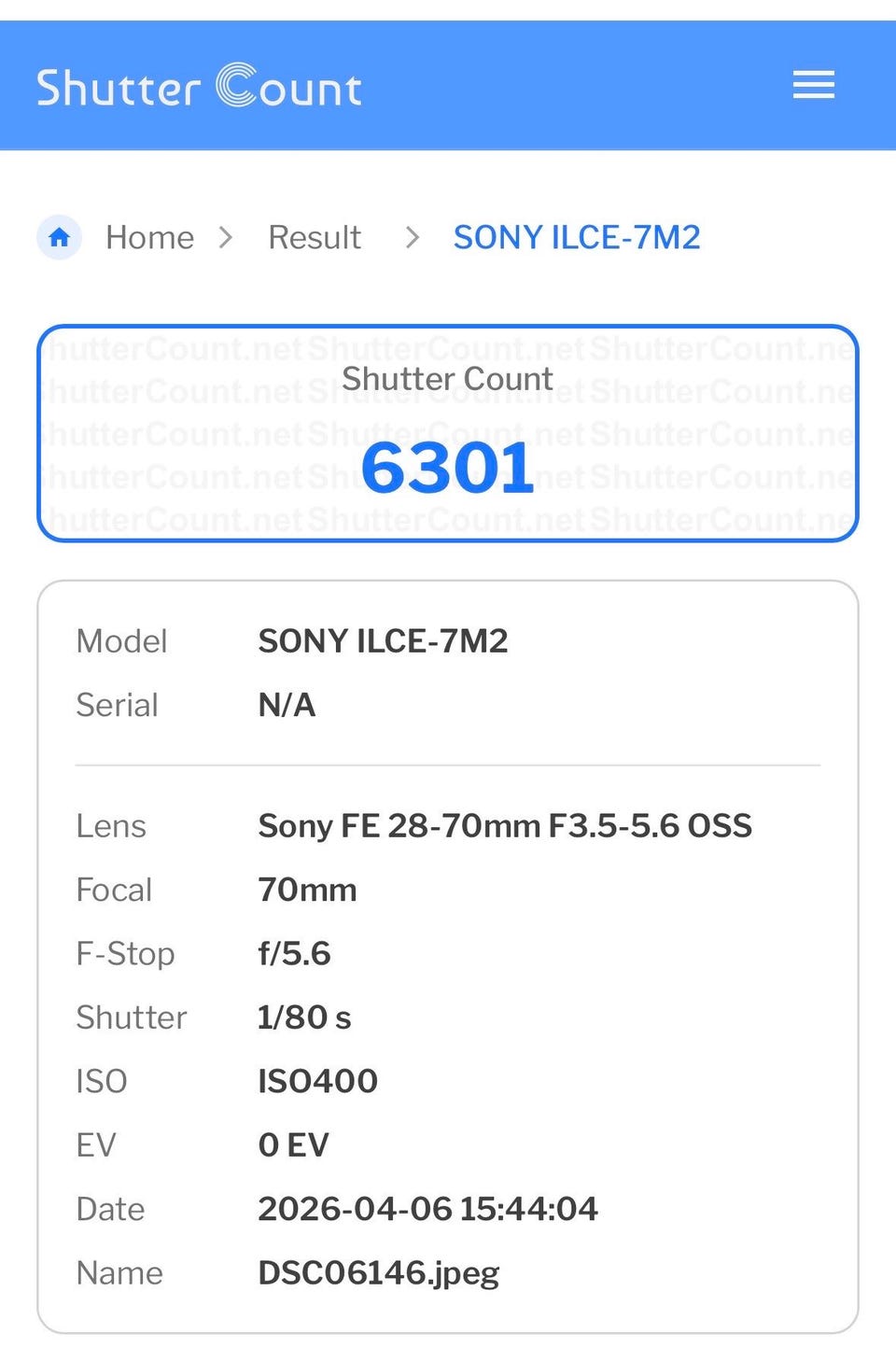Click the Shutter Count box heading
The image size is (896, 1361).
pyautogui.click(x=447, y=379)
